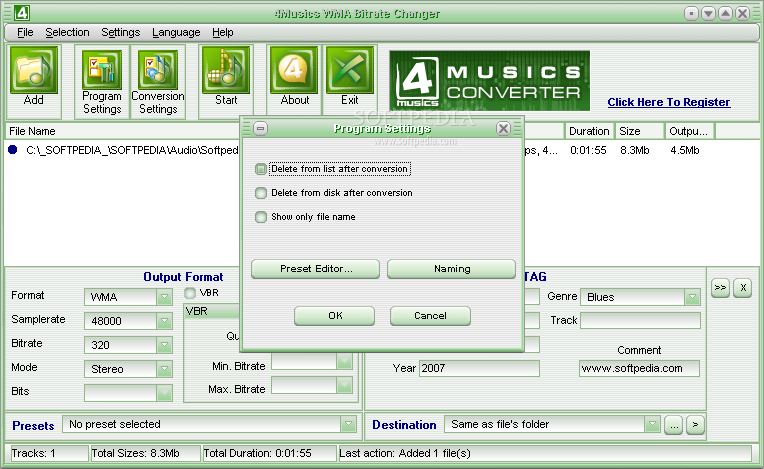
Task: Click the Outpu... column header
Action: point(689,131)
